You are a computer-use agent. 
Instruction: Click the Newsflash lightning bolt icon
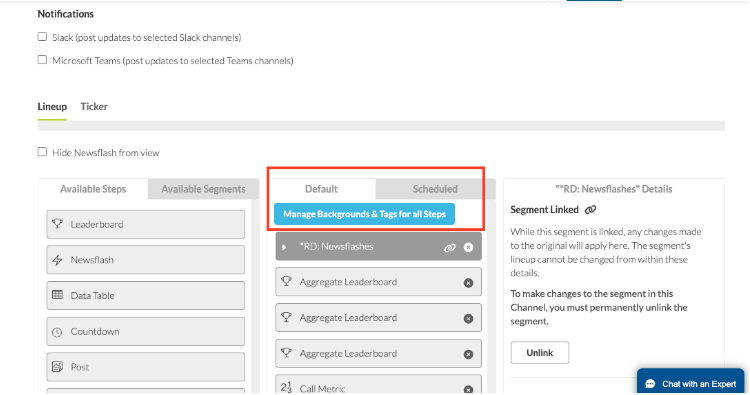(57, 260)
